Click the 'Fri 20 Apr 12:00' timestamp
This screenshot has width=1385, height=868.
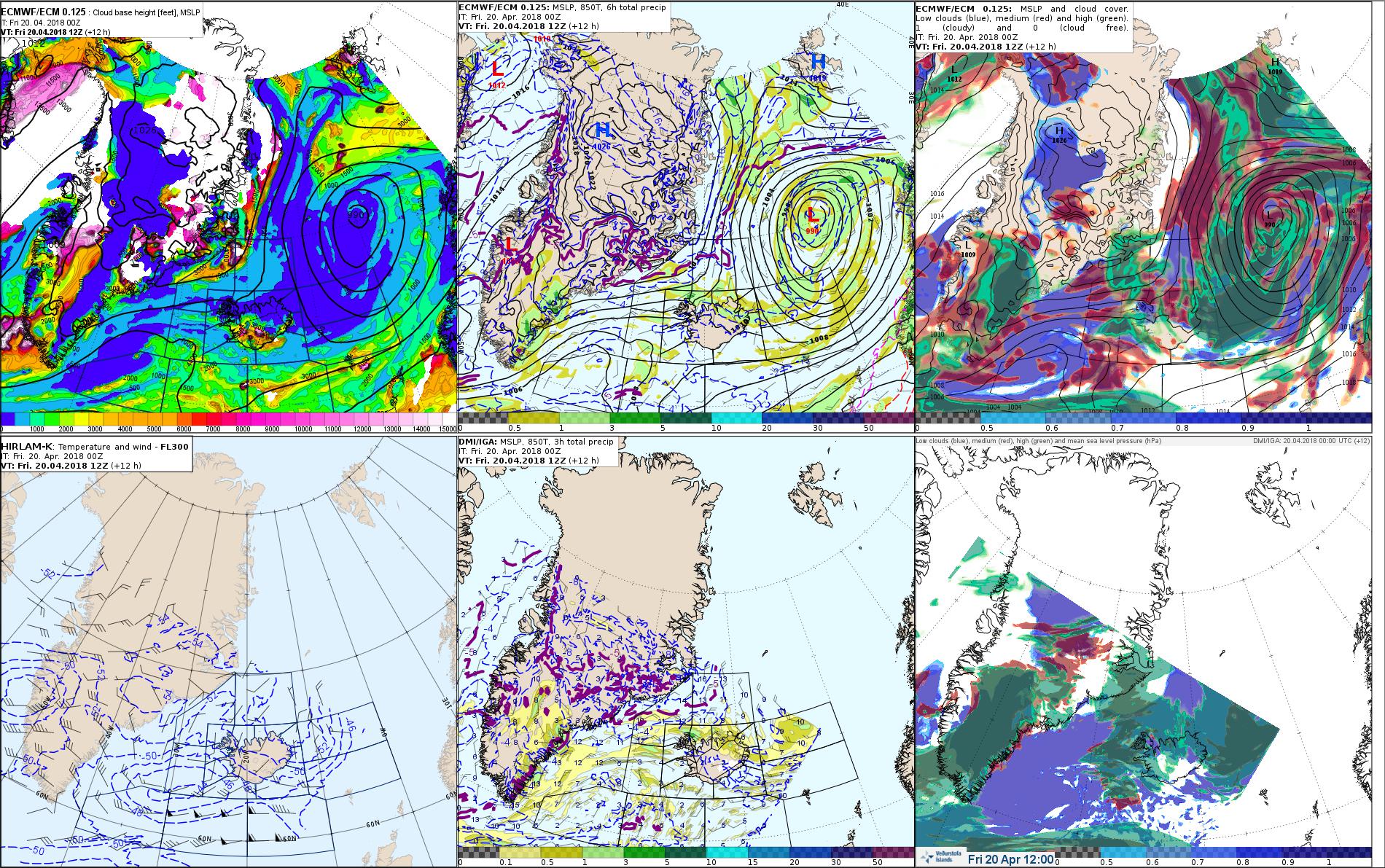pos(1010,859)
